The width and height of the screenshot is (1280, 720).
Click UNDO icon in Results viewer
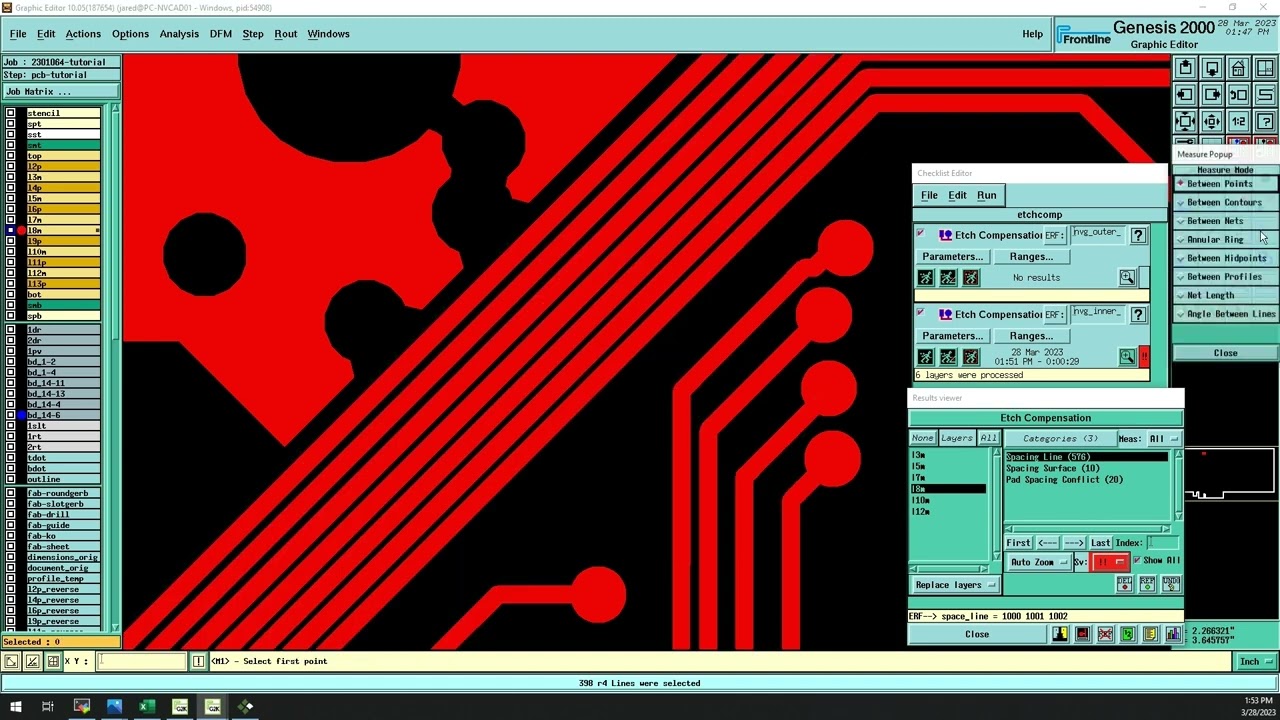[x=1170, y=584]
